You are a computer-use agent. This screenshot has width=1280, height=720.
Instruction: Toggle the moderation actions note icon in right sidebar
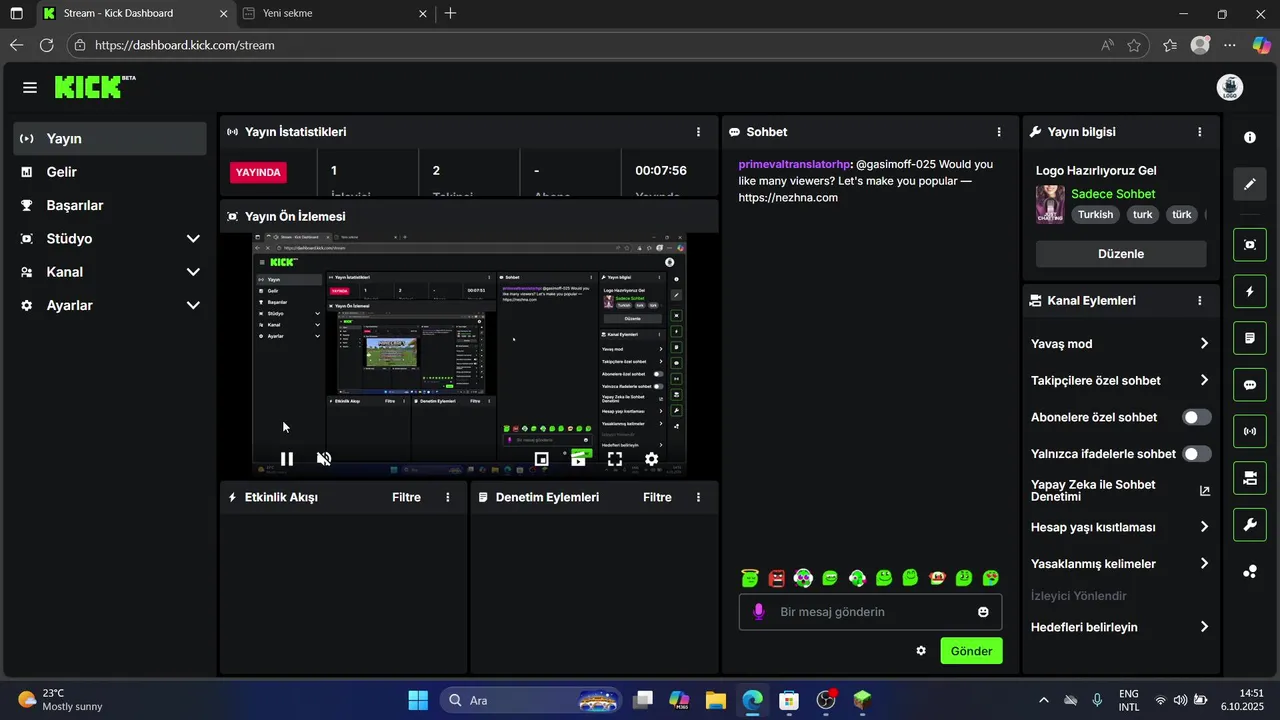pyautogui.click(x=1250, y=338)
